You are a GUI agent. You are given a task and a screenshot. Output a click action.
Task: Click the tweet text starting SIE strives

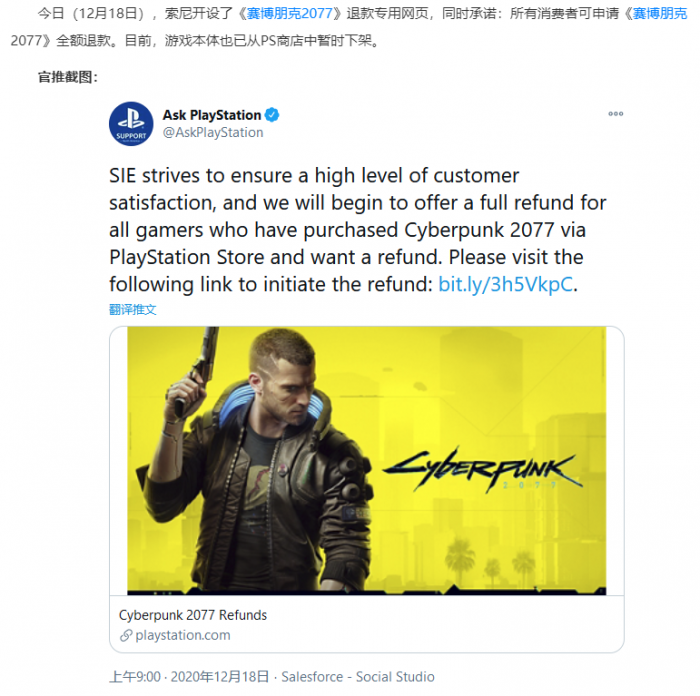[358, 230]
